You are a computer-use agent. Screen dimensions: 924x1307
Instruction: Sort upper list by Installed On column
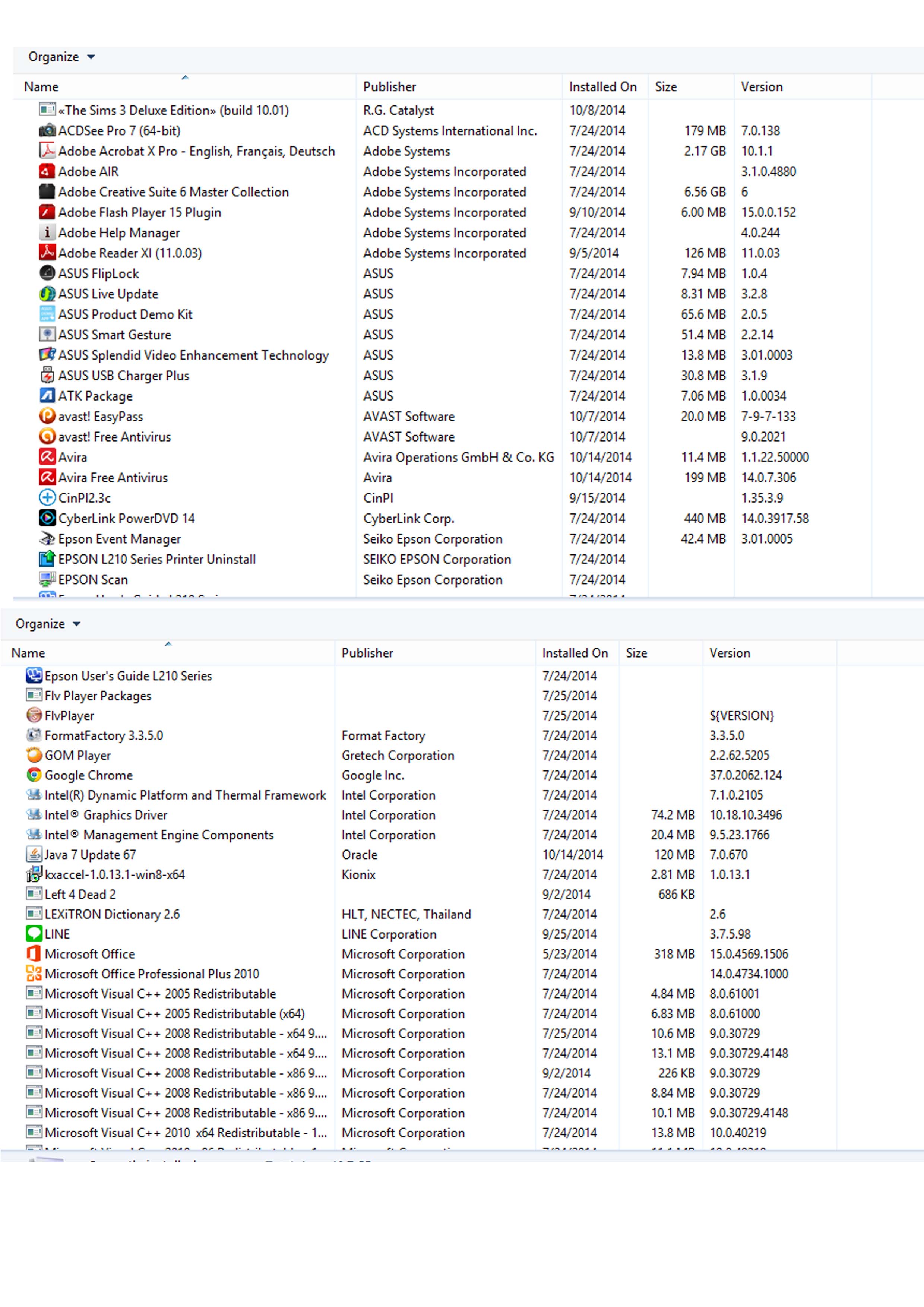coord(605,86)
